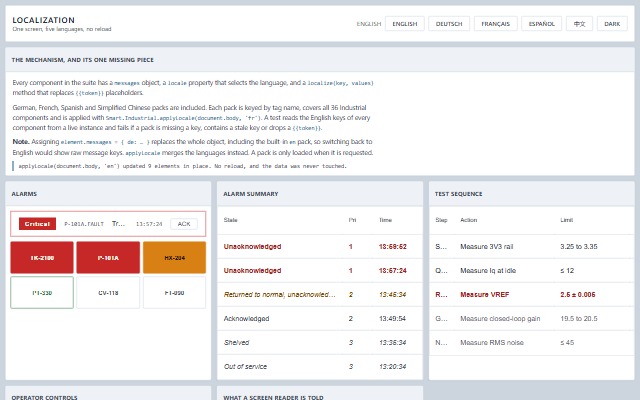
Task: Select the Acknowledged alarm row
Action: tap(320, 318)
